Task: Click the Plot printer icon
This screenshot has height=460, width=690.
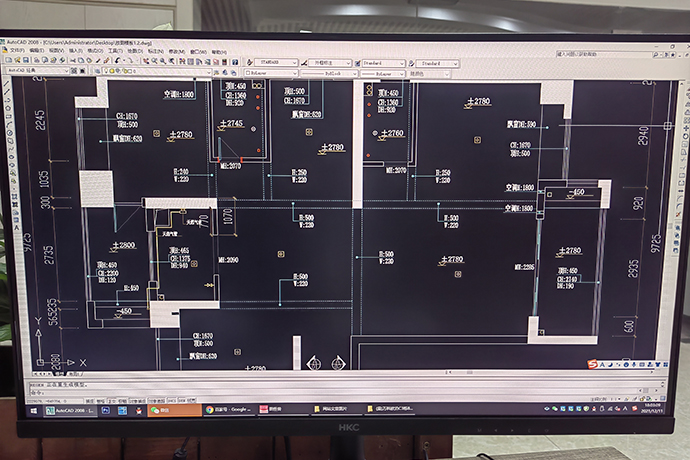Action: coord(37,60)
